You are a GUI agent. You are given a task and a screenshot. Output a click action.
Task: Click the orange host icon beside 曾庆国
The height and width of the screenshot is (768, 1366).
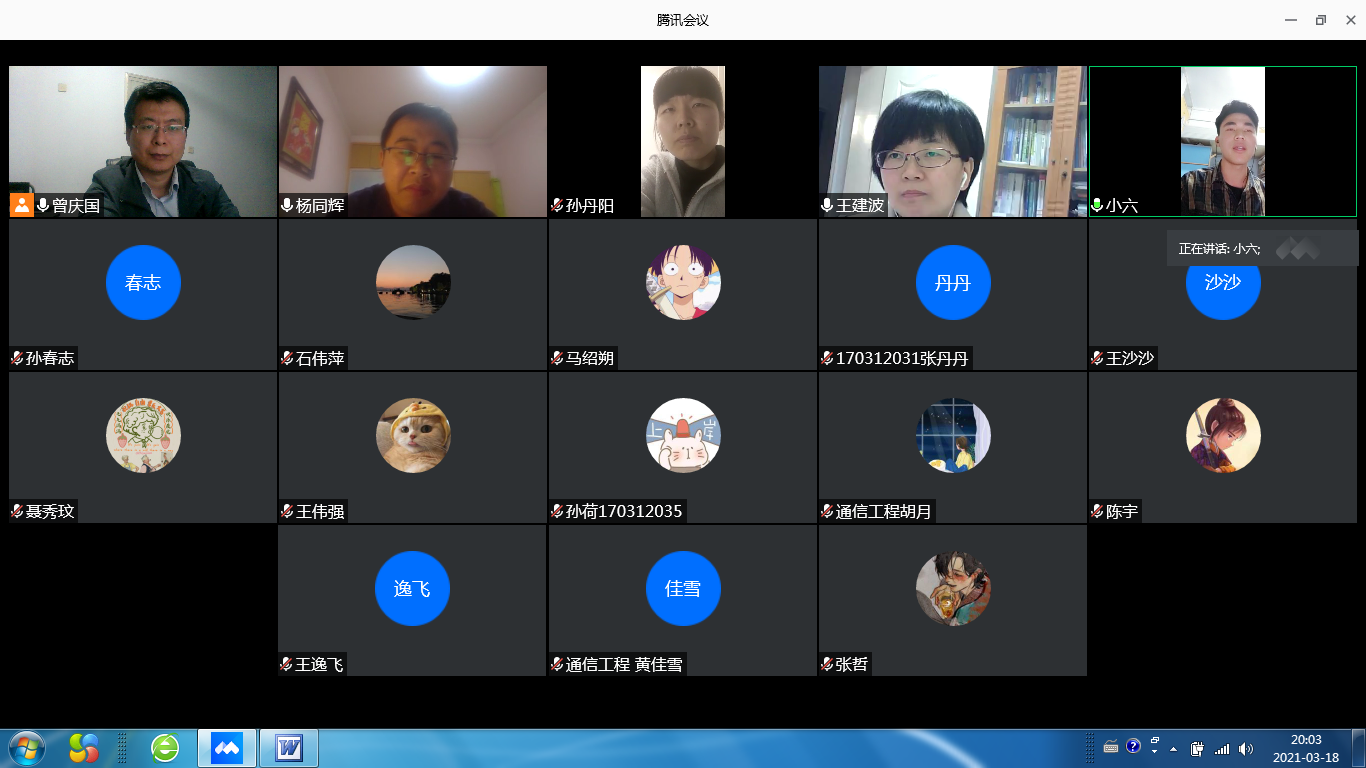point(21,205)
